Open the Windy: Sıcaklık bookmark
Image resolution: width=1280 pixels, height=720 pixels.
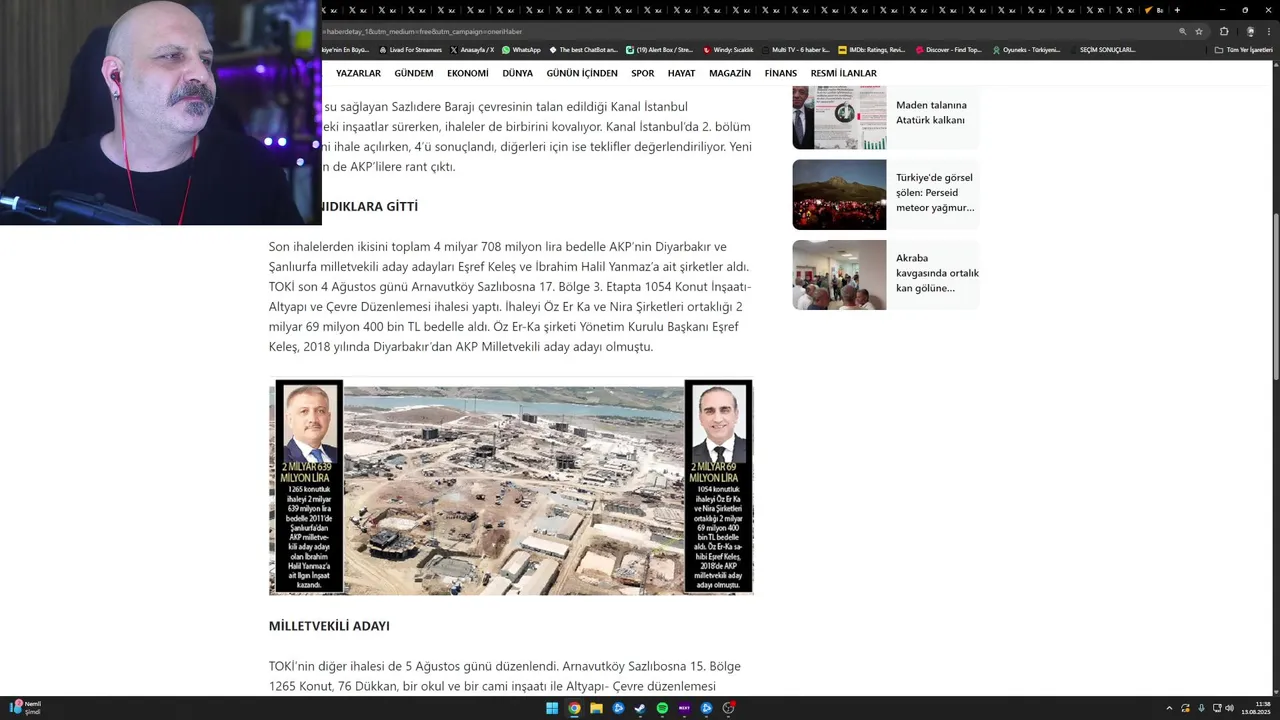(x=728, y=49)
